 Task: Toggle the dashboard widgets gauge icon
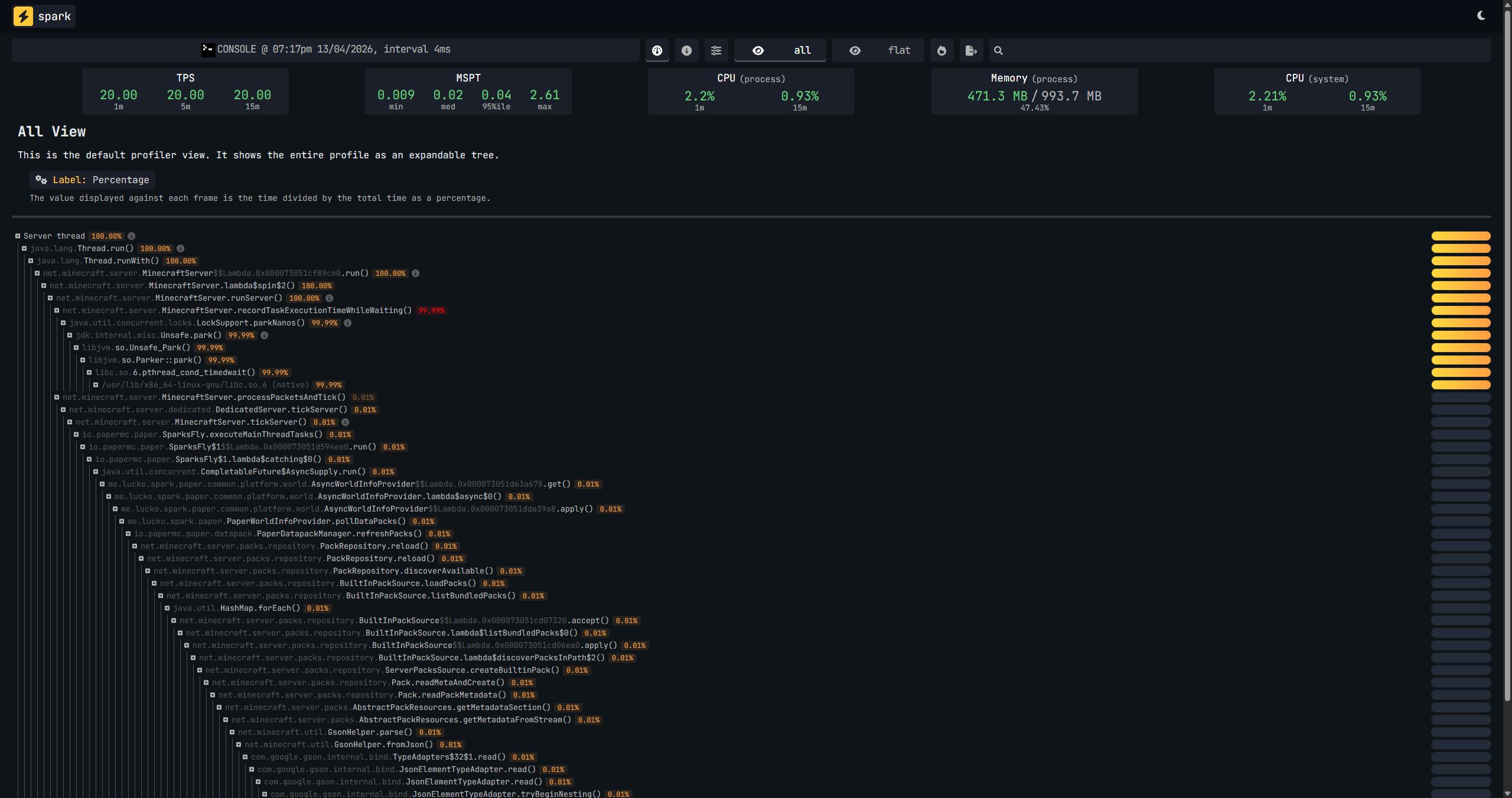pos(657,51)
